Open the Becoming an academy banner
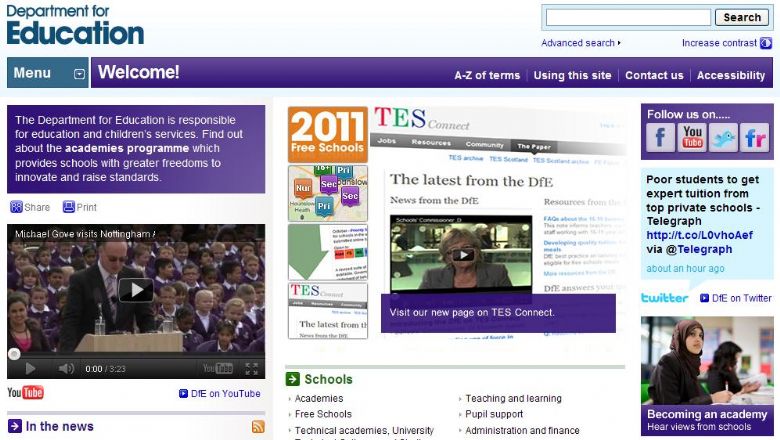 (x=707, y=376)
